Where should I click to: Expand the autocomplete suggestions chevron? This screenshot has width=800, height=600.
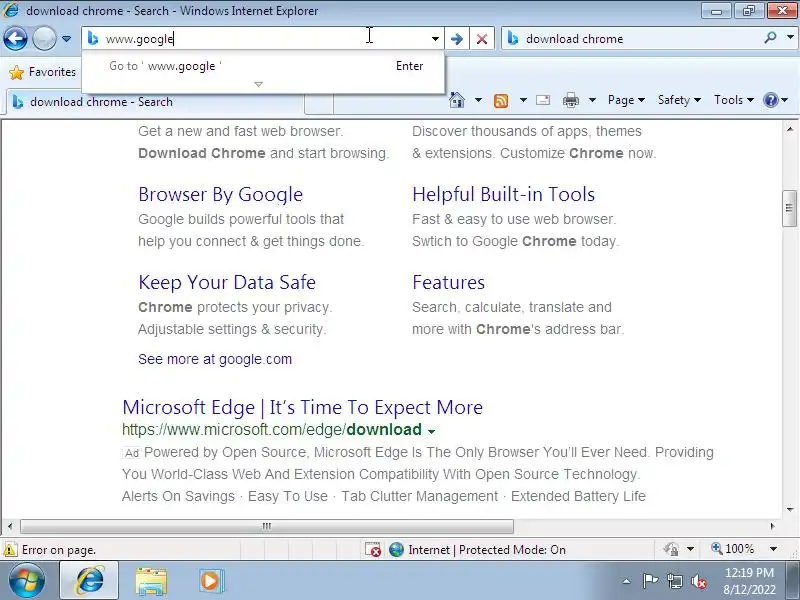[x=258, y=84]
